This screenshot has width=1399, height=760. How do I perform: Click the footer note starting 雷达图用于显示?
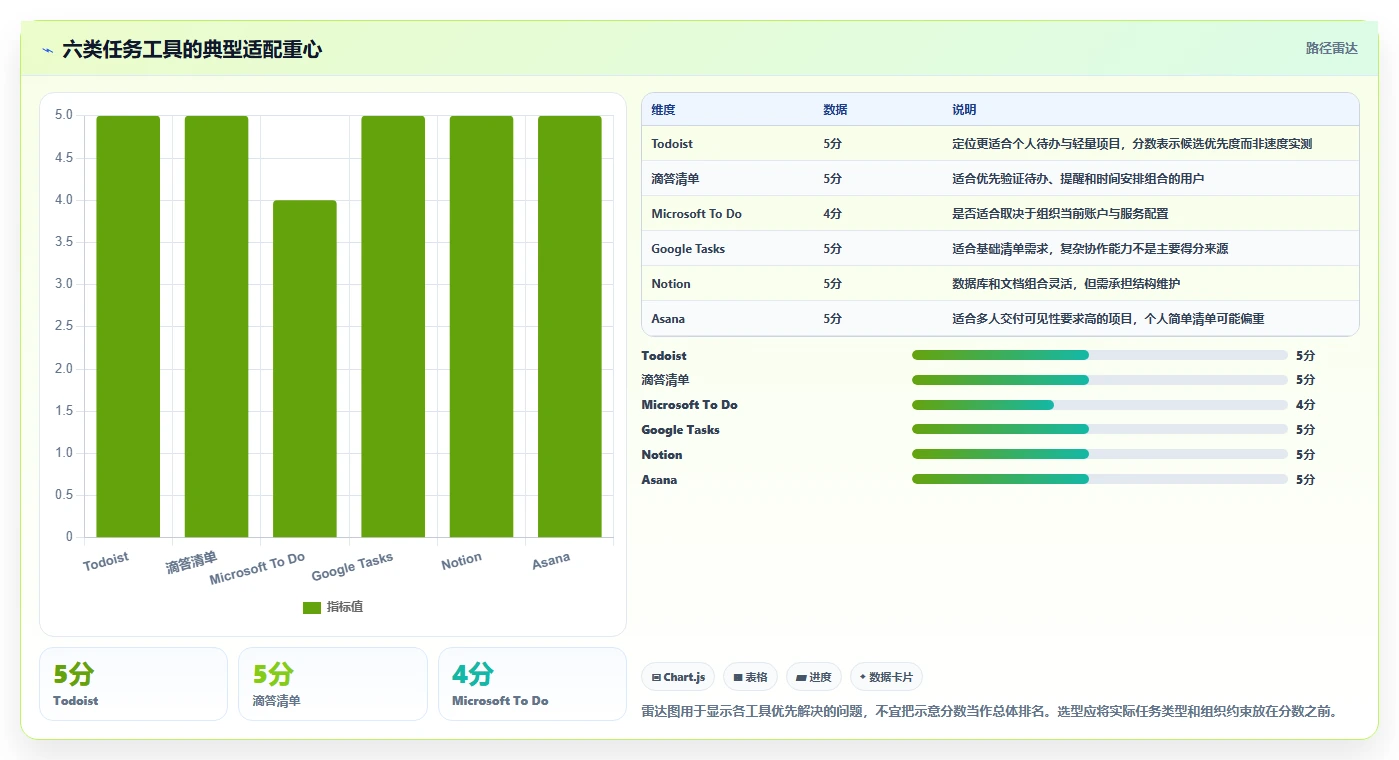(x=989, y=712)
